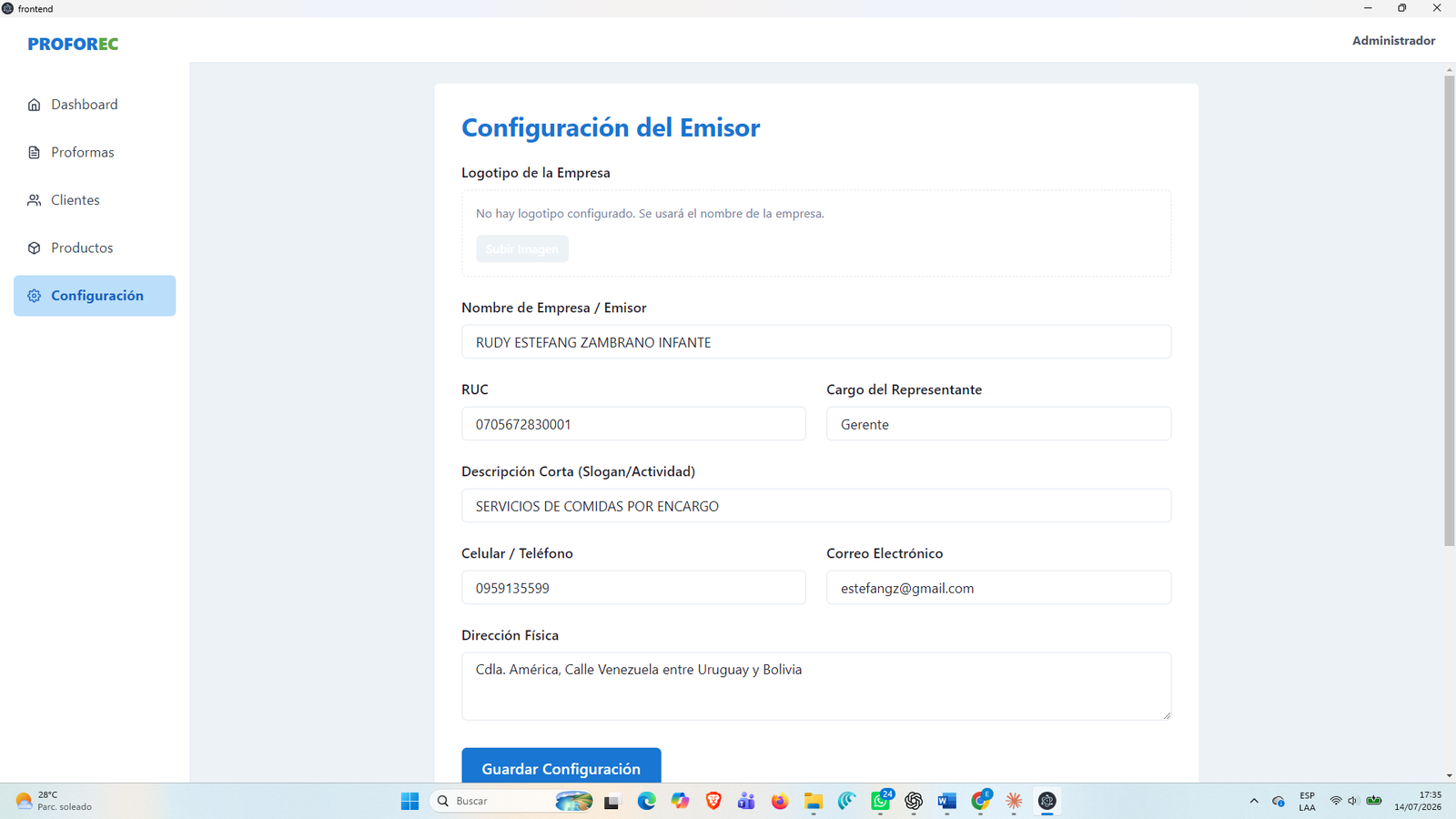Show hidden system tray icons
The width and height of the screenshot is (1456, 819).
[1254, 801]
